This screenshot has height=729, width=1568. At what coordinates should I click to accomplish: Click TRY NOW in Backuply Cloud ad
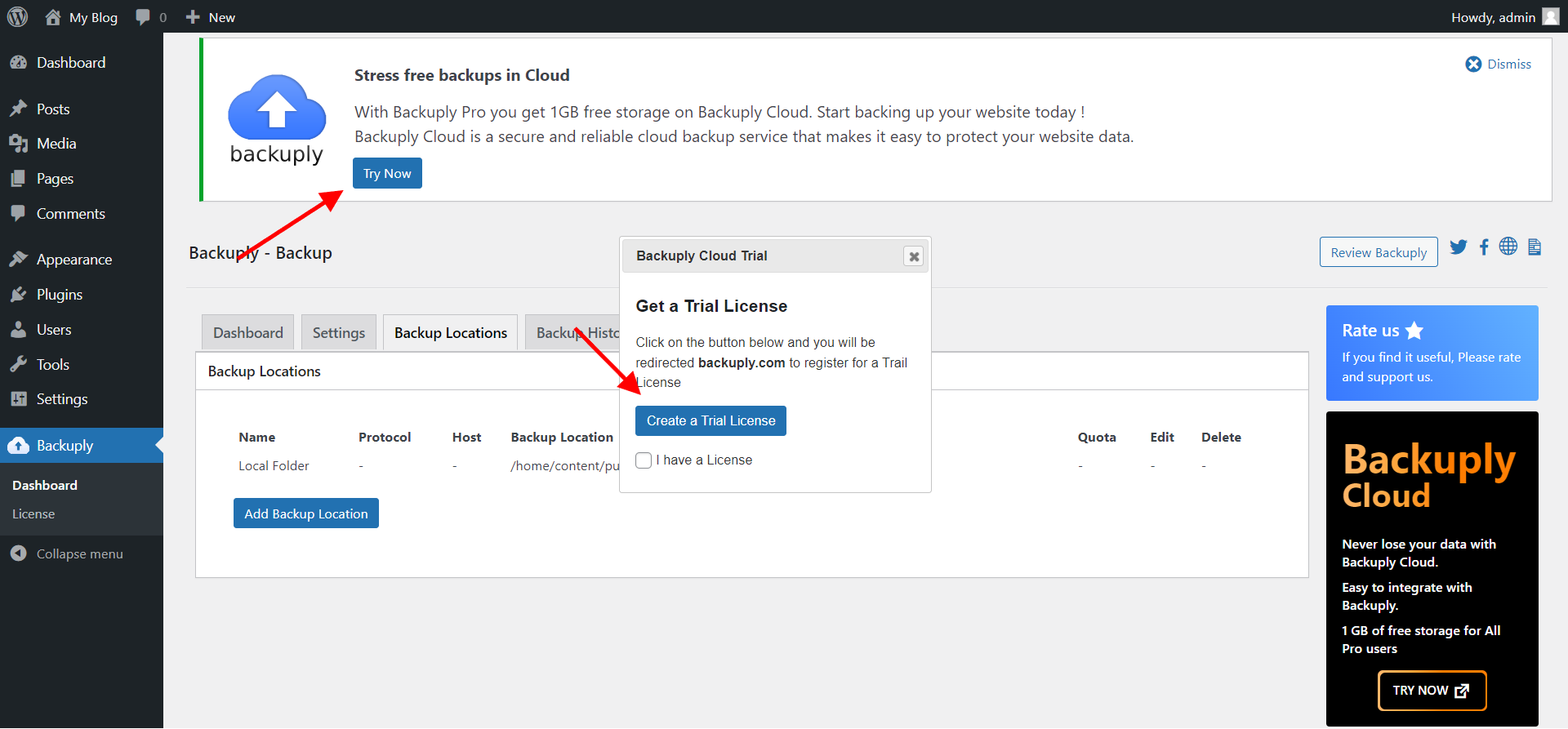tap(1432, 691)
